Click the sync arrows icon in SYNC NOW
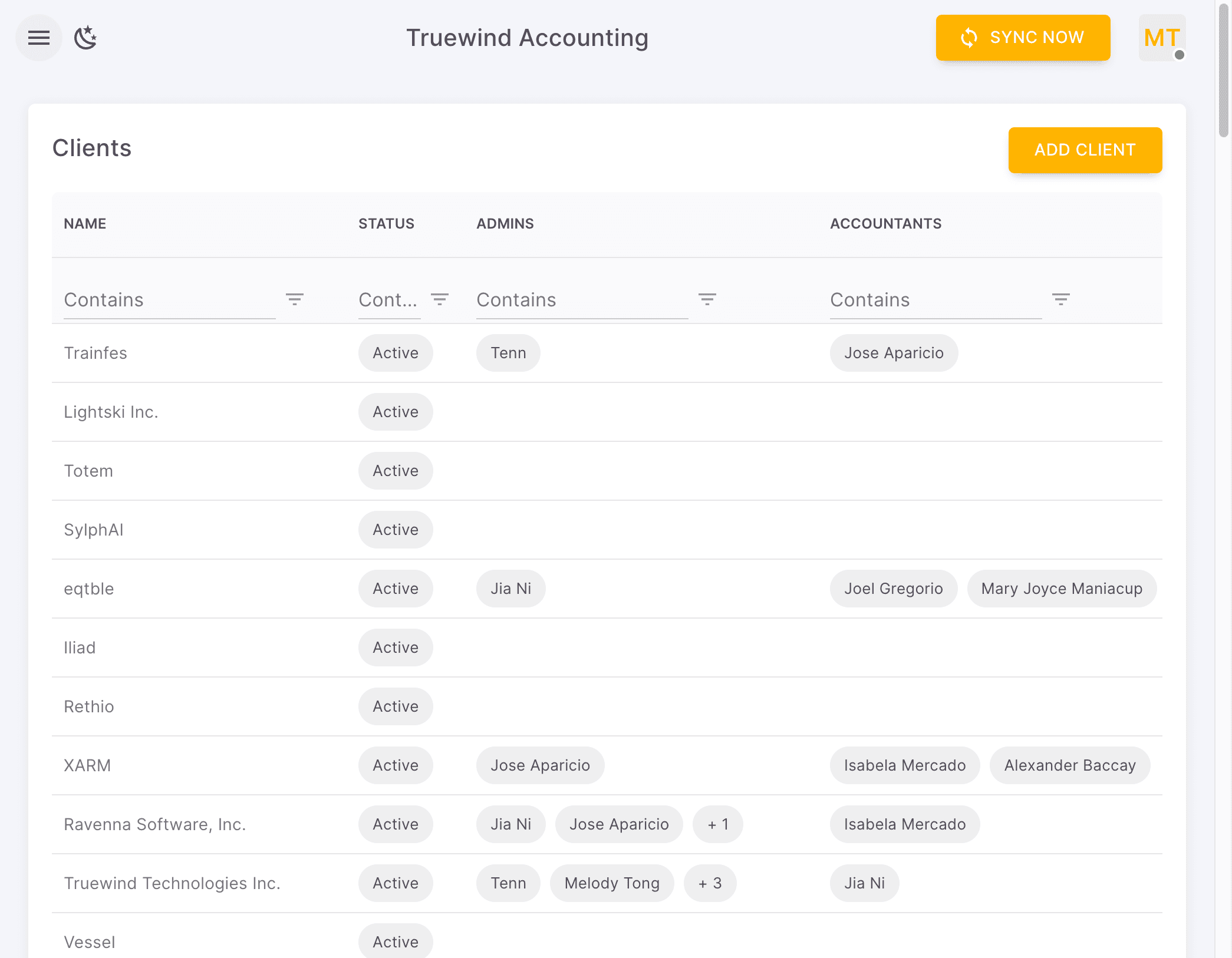Screen dimensions: 1232x958 969,37
